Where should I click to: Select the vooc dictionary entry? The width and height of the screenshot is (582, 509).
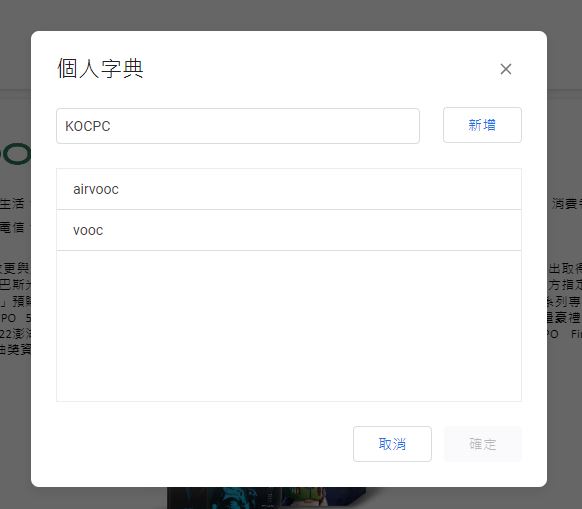pyautogui.click(x=289, y=230)
